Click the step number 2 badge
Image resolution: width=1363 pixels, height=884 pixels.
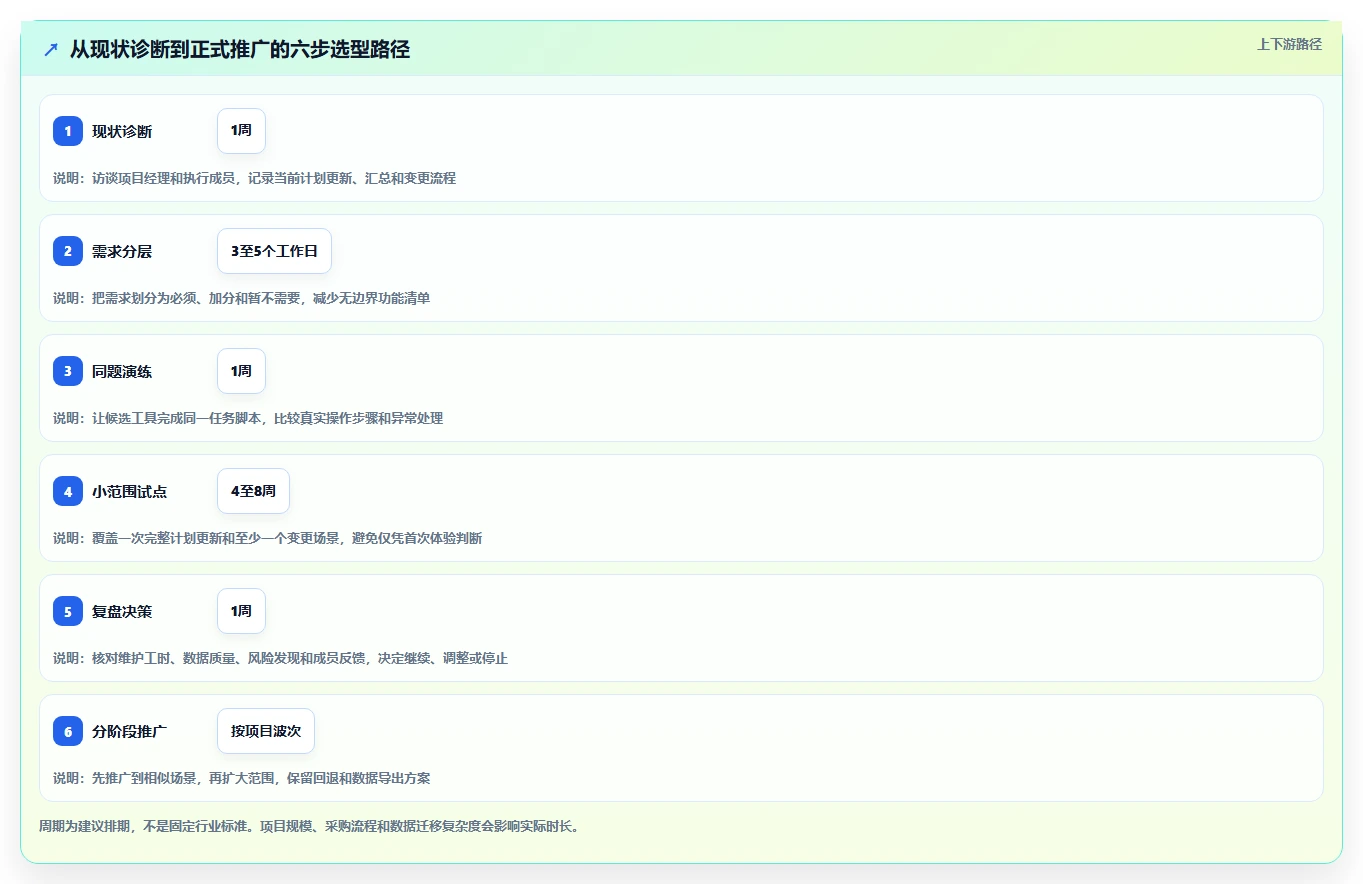point(68,251)
